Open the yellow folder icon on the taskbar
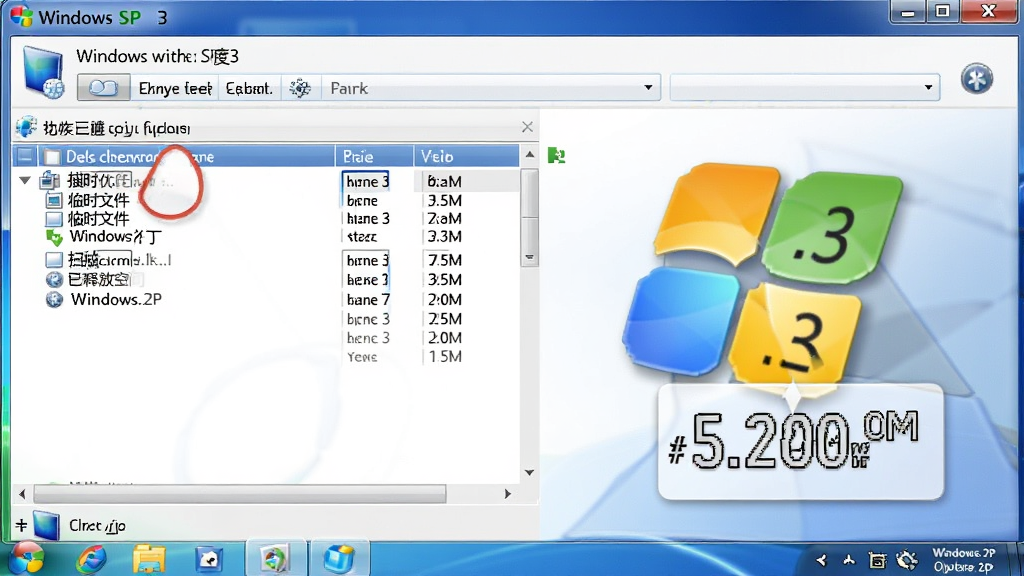The height and width of the screenshot is (576, 1024). tap(149, 559)
